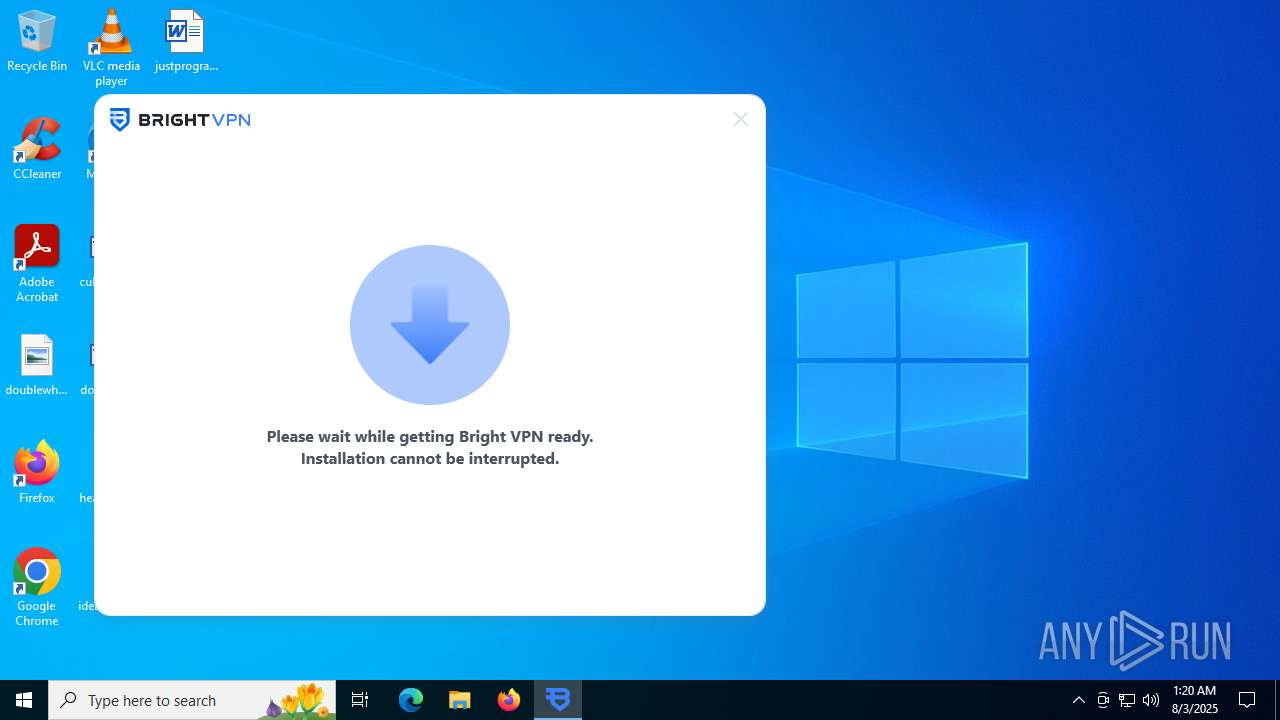Launch Microsoft Edge from the taskbar

(x=411, y=700)
